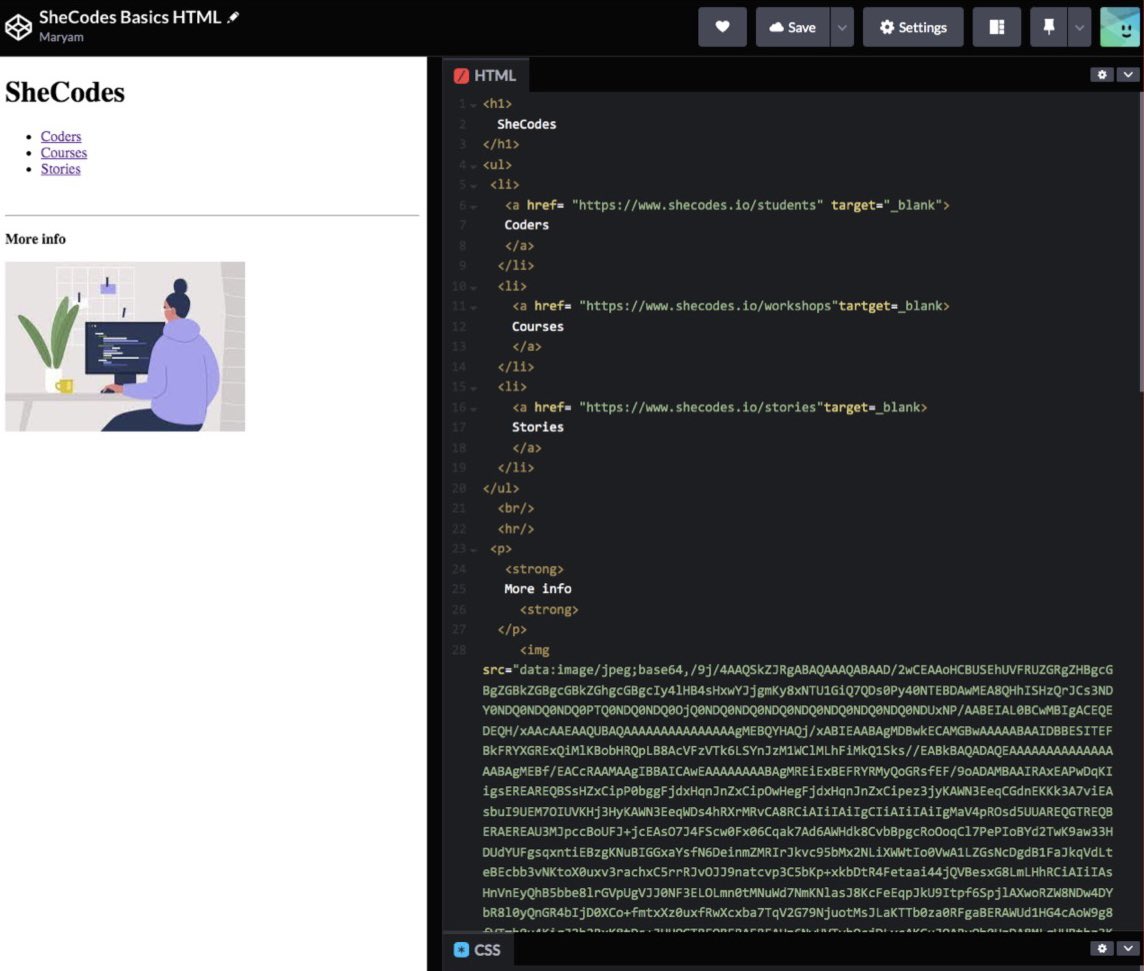Open the pinned items dropdown arrow
Screen dimensions: 1144x971
pos(1079,27)
